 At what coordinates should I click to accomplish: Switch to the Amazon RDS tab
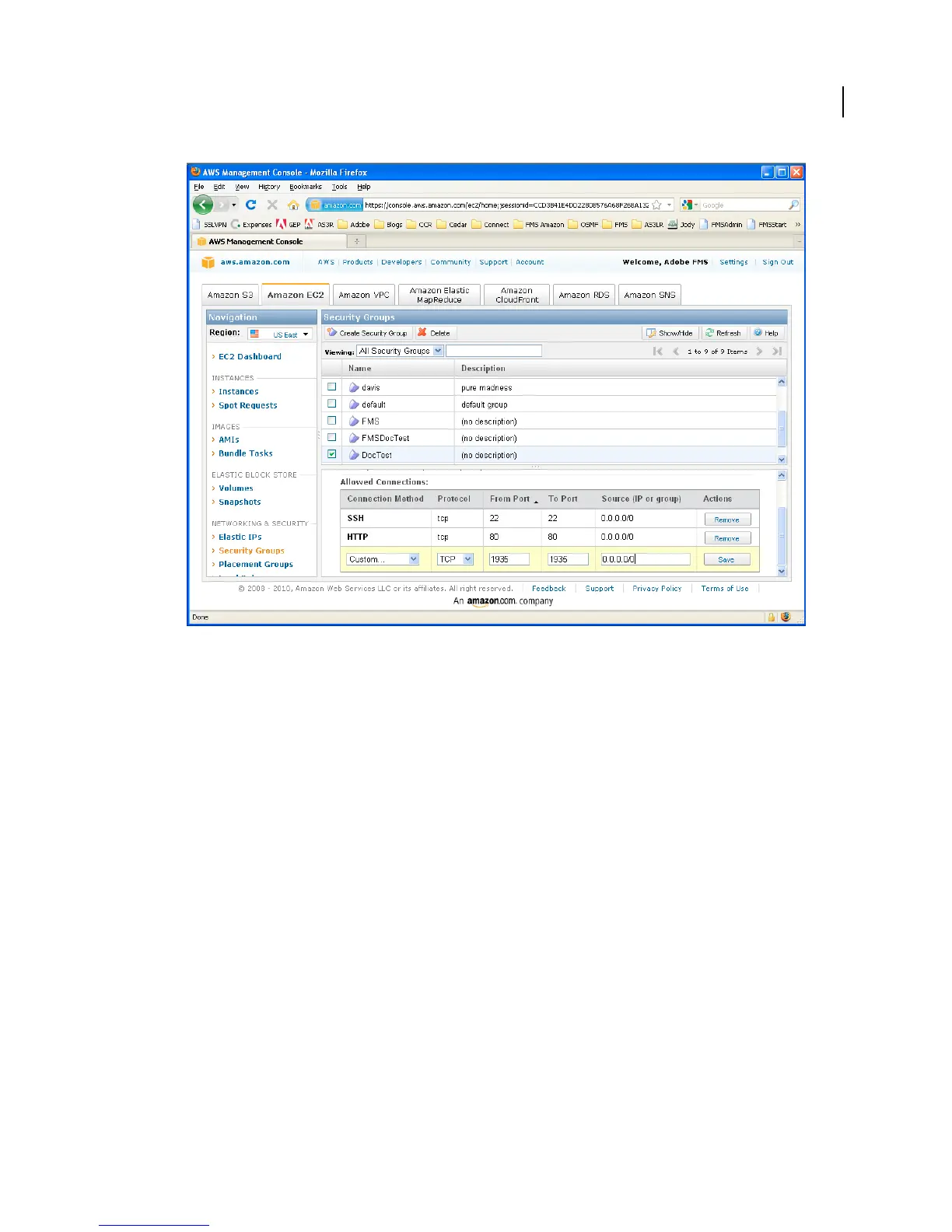point(584,295)
